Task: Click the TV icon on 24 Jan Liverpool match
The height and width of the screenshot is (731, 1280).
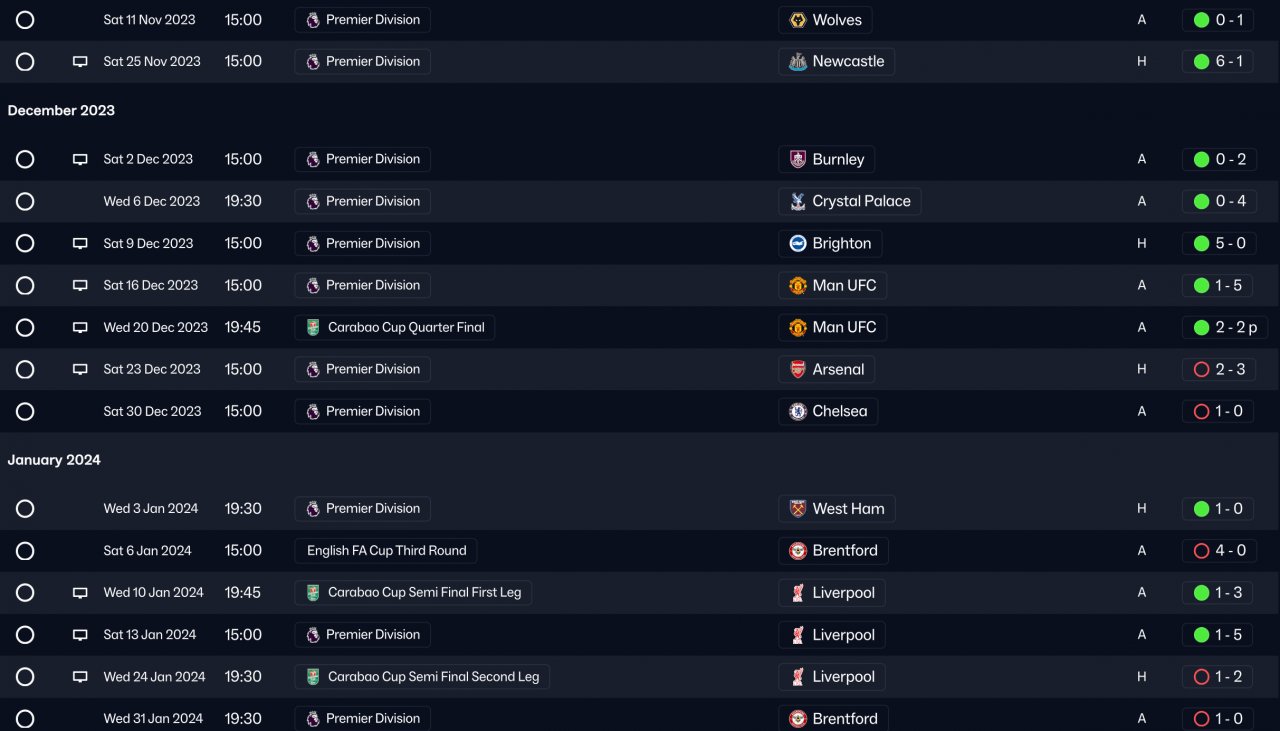Action: (80, 677)
